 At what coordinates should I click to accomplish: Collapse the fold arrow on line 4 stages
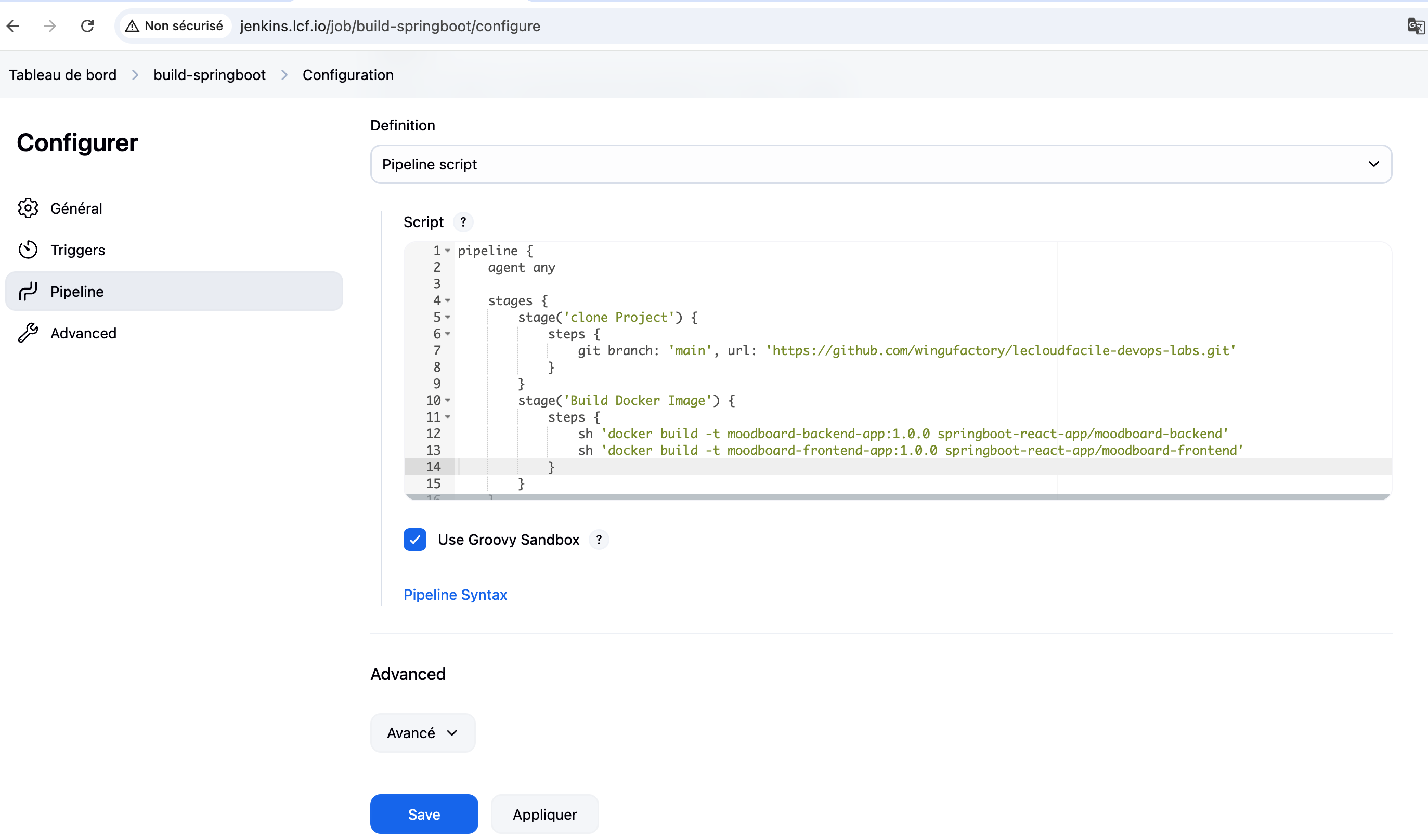448,301
